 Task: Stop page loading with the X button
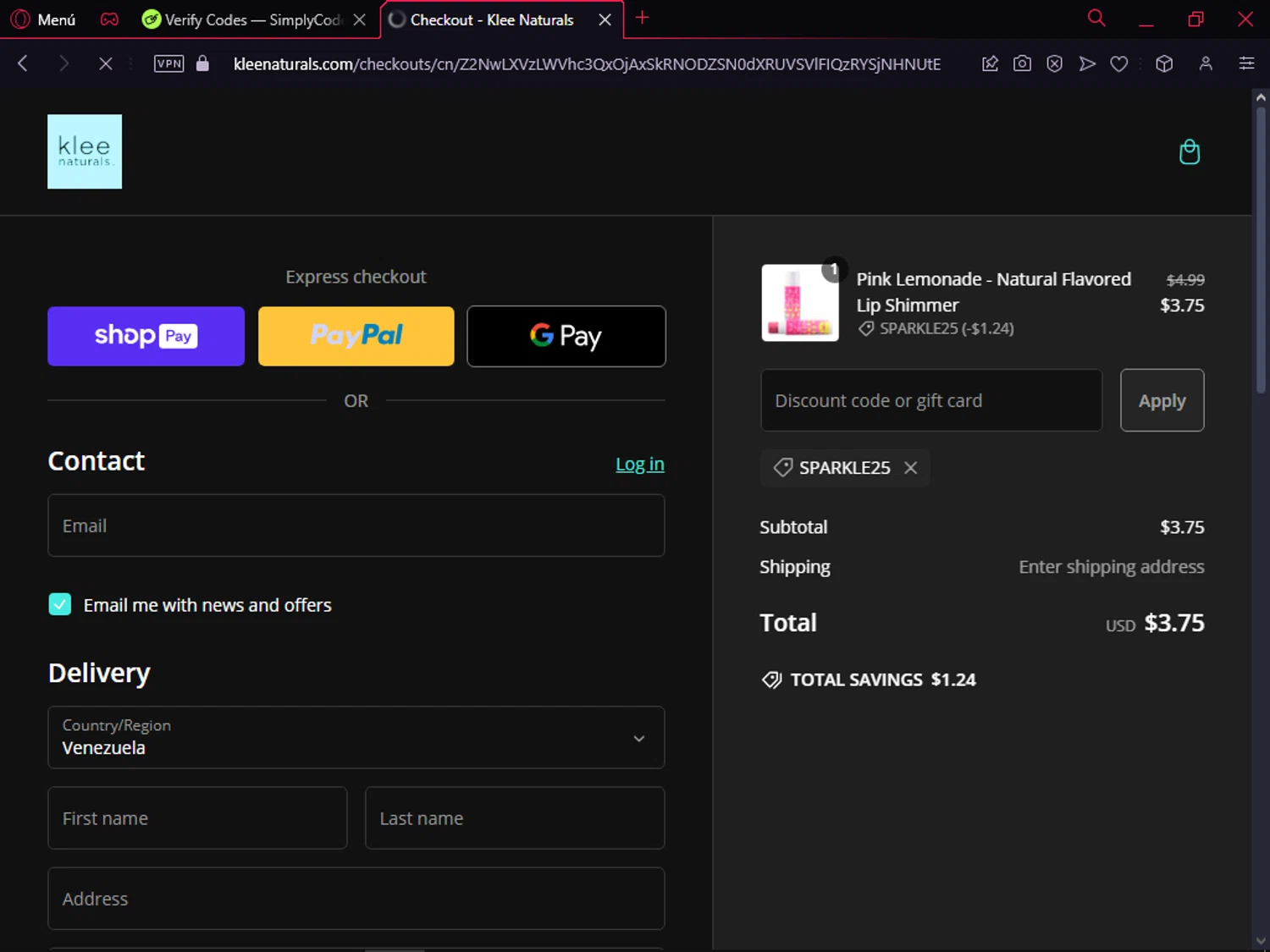(105, 63)
